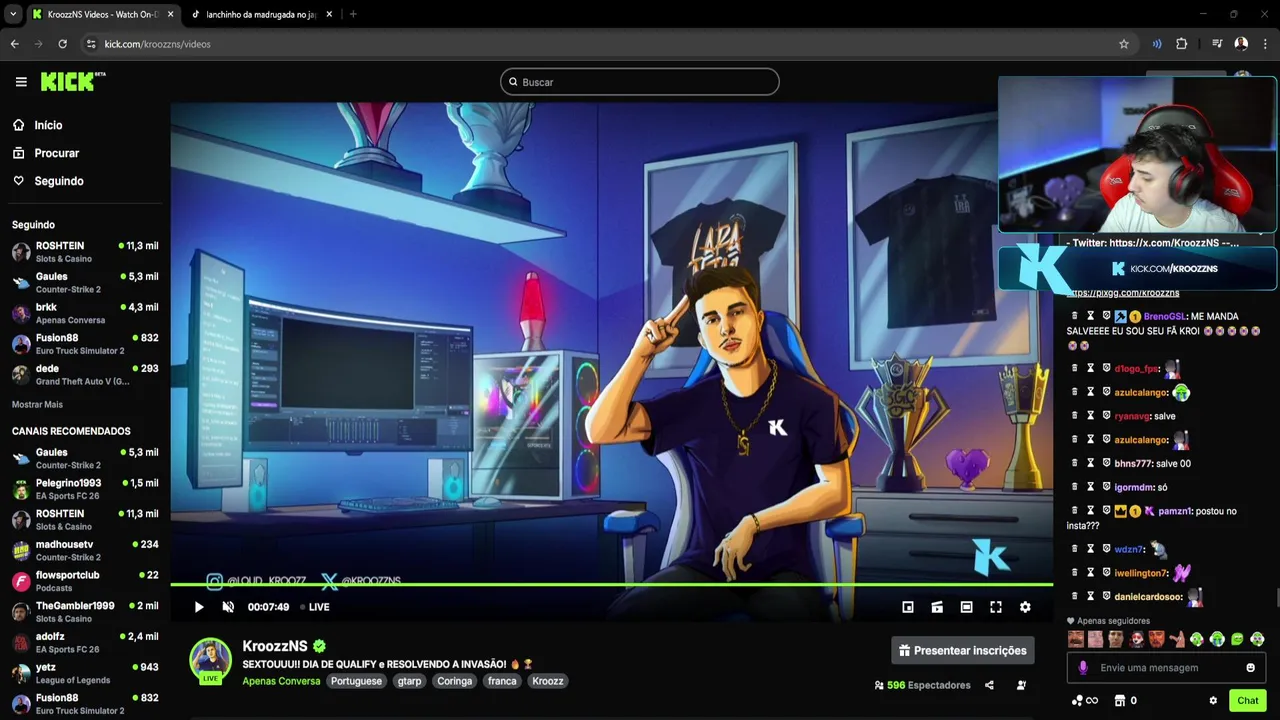Viewport: 1280px width, 720px height.
Task: Timeout ryanavg with hourglass icon
Action: click(1091, 416)
